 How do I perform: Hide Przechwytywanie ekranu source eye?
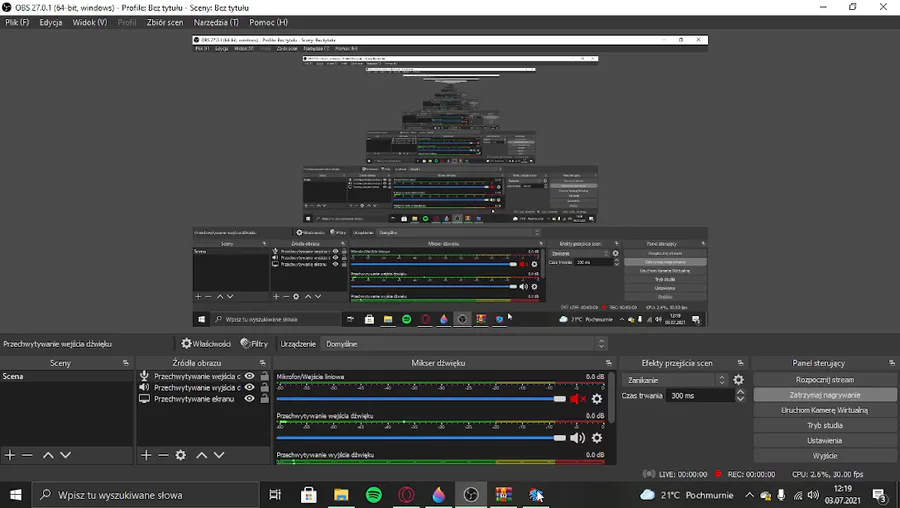(x=249, y=398)
